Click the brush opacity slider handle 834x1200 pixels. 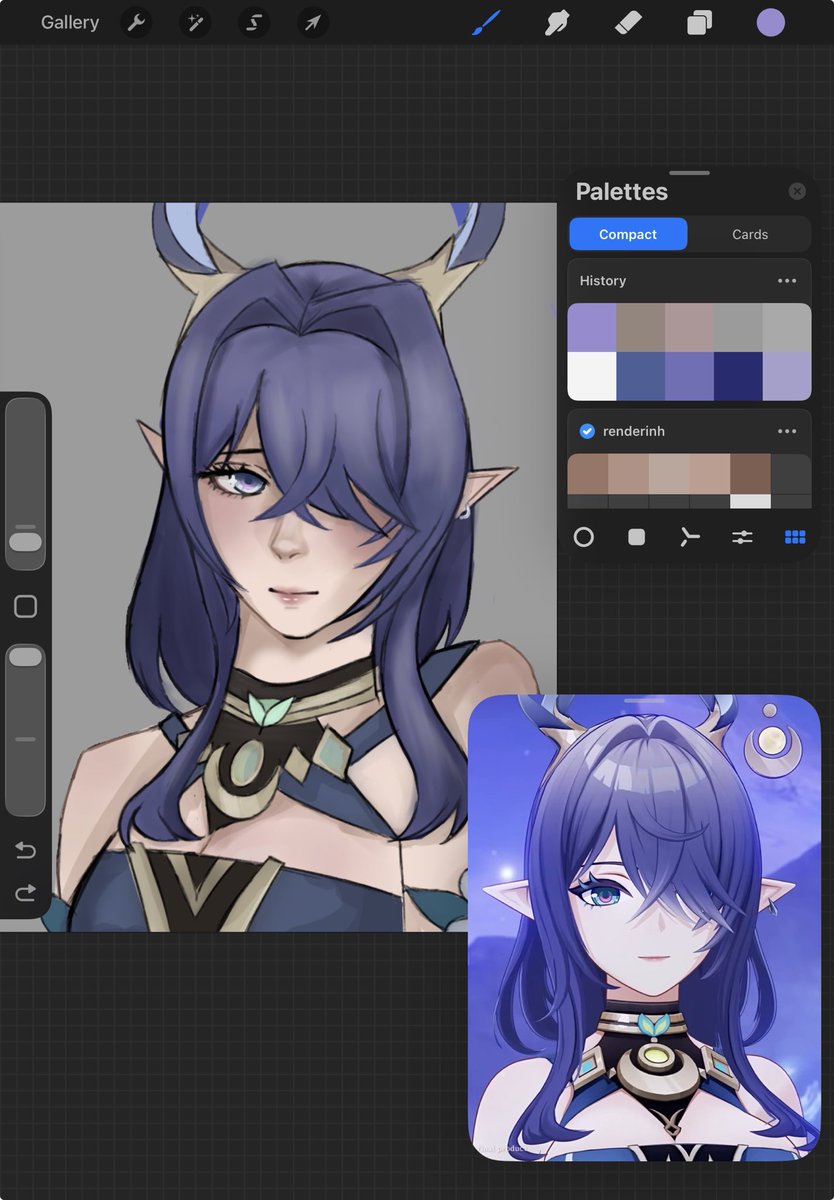[26, 656]
